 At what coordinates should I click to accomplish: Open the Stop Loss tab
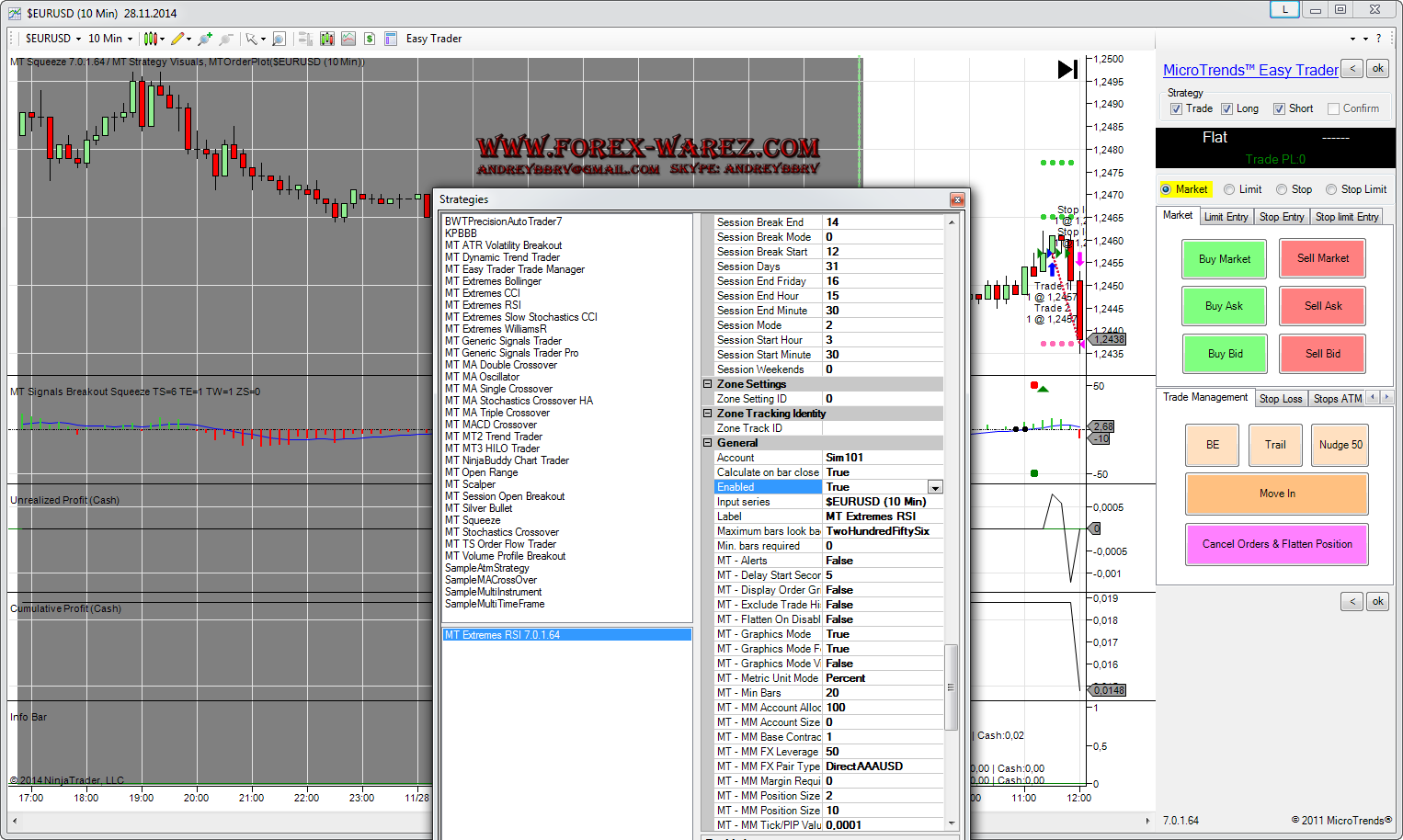click(1280, 399)
